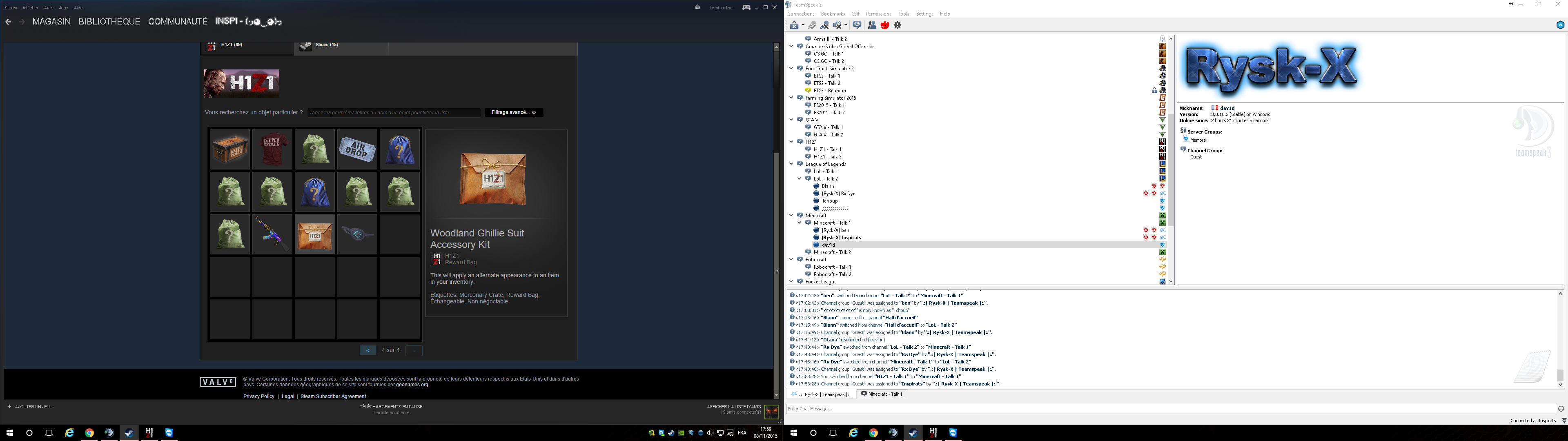The width and height of the screenshot is (1568, 441).
Task: Focus the Enter Chat Message field
Action: [x=1171, y=409]
